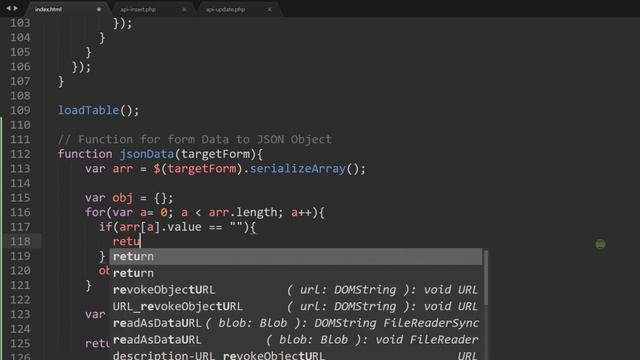Click serializeArray method call
Viewport: 640px width, 360px height.
click(x=298, y=169)
